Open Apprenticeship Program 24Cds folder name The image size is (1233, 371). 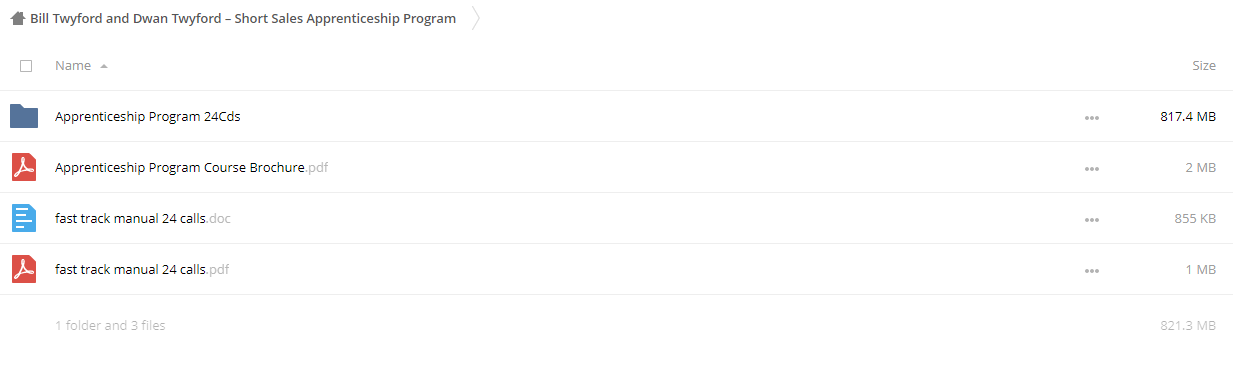(x=148, y=116)
